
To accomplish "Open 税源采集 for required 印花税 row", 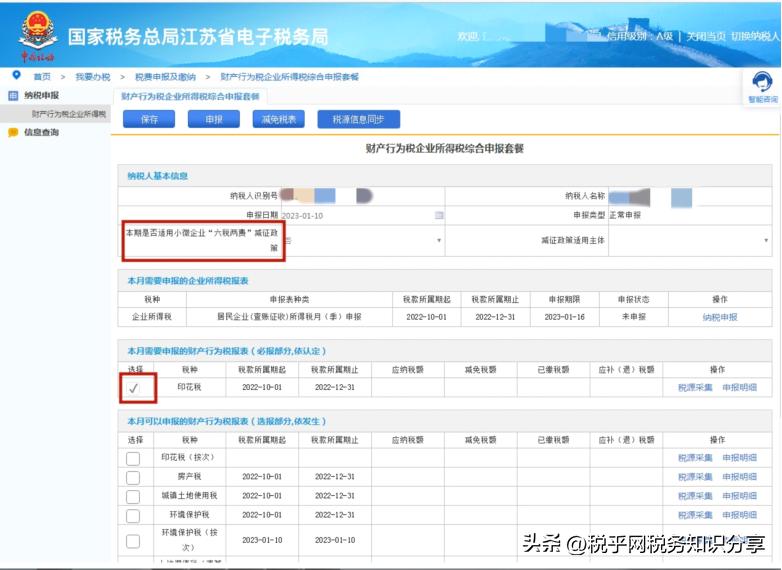I will pos(695,387).
